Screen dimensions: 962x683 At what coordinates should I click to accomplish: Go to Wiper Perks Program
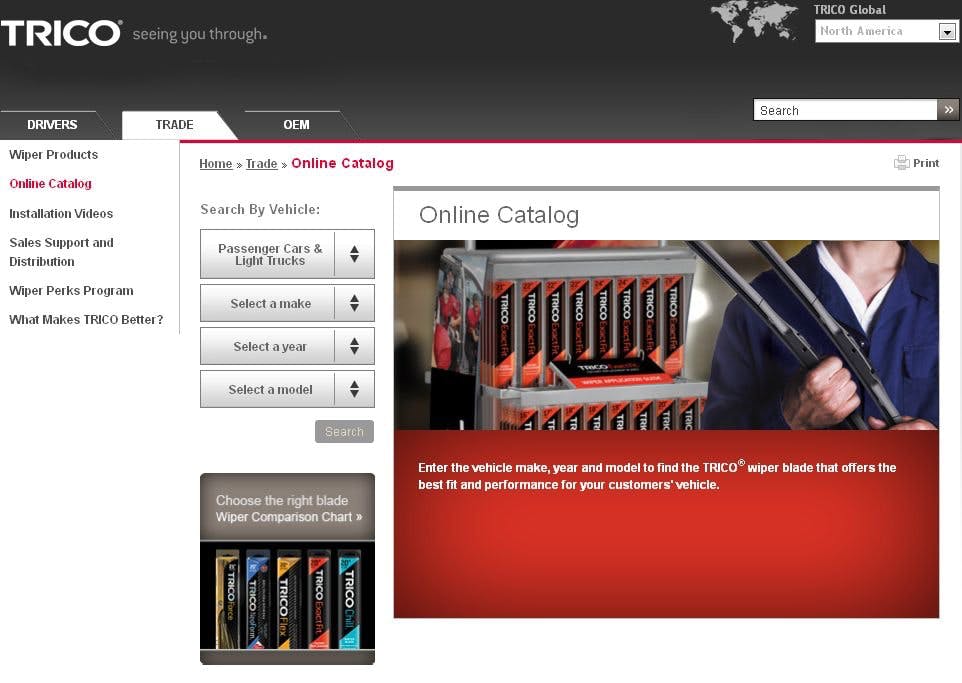tap(71, 291)
